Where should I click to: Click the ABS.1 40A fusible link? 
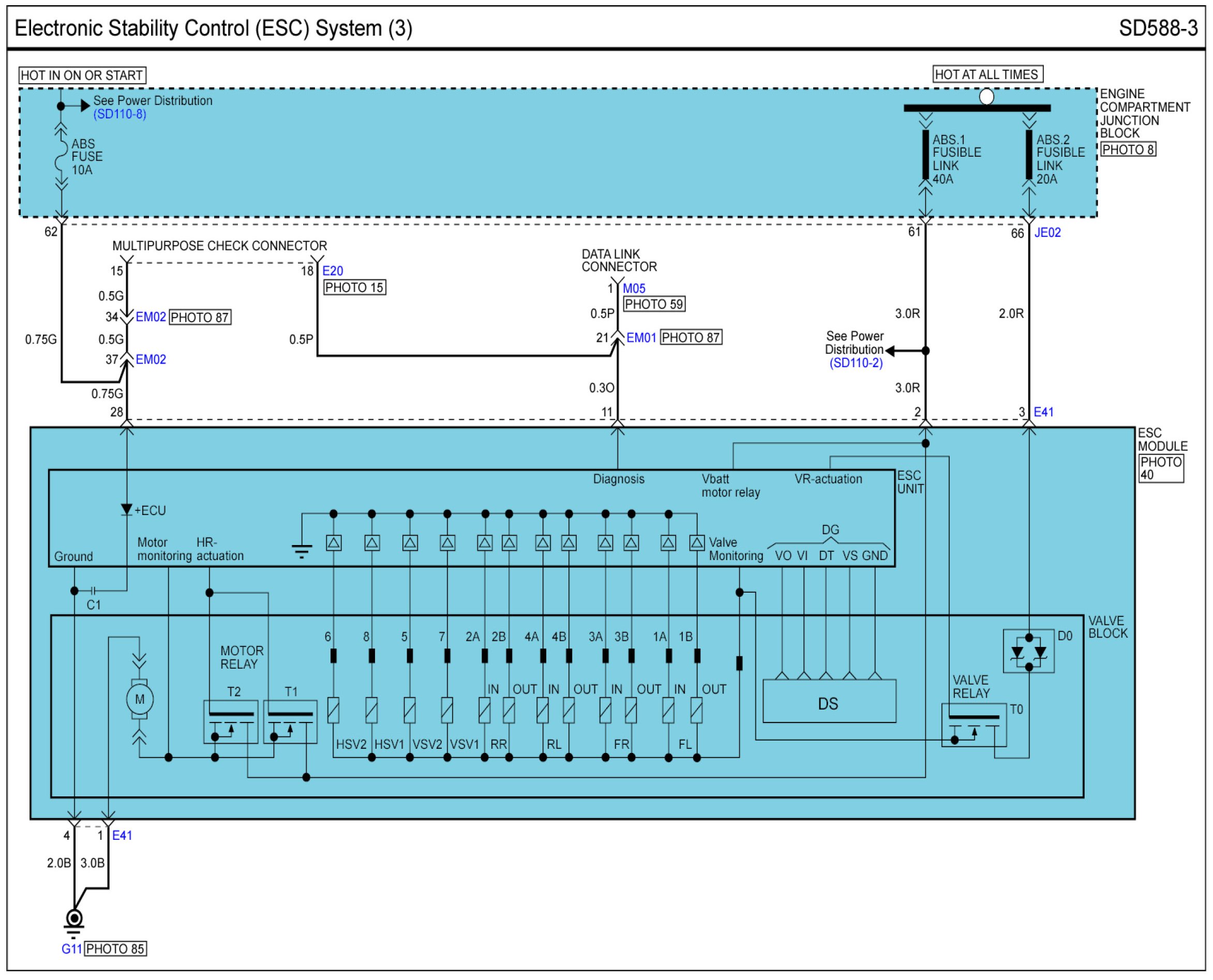click(x=925, y=154)
